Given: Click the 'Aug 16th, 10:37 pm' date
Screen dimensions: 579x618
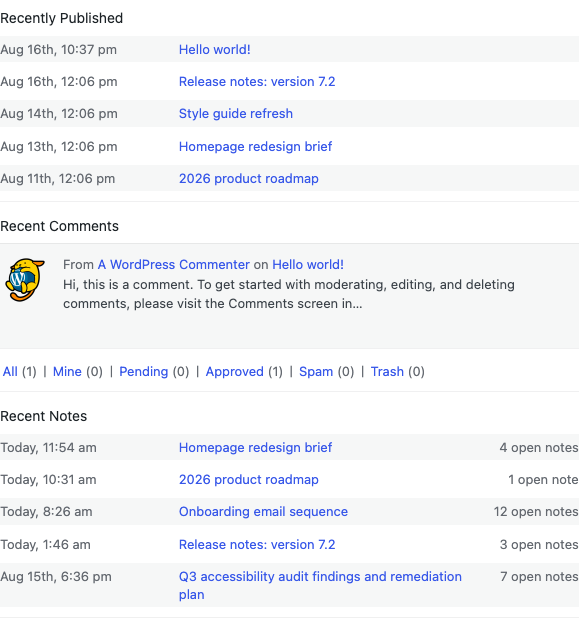Looking at the screenshot, I should click(58, 50).
